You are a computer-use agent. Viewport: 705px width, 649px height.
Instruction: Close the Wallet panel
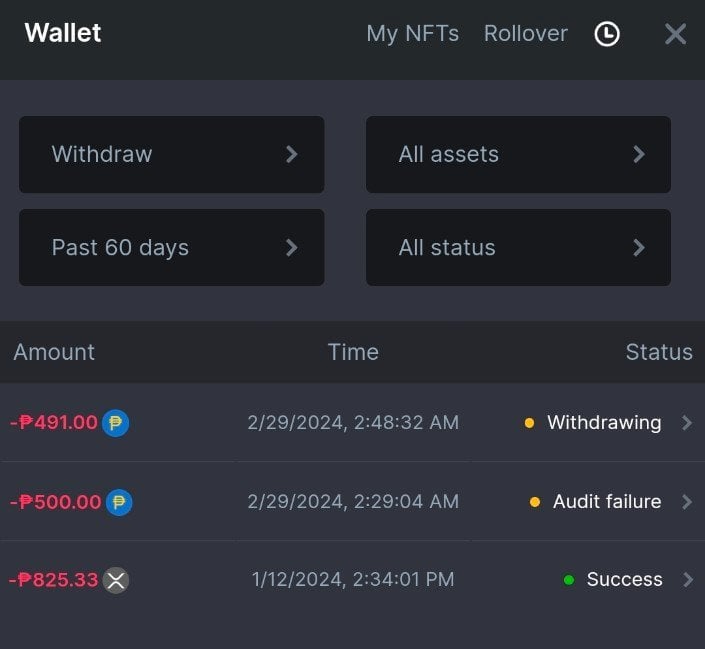coord(675,34)
